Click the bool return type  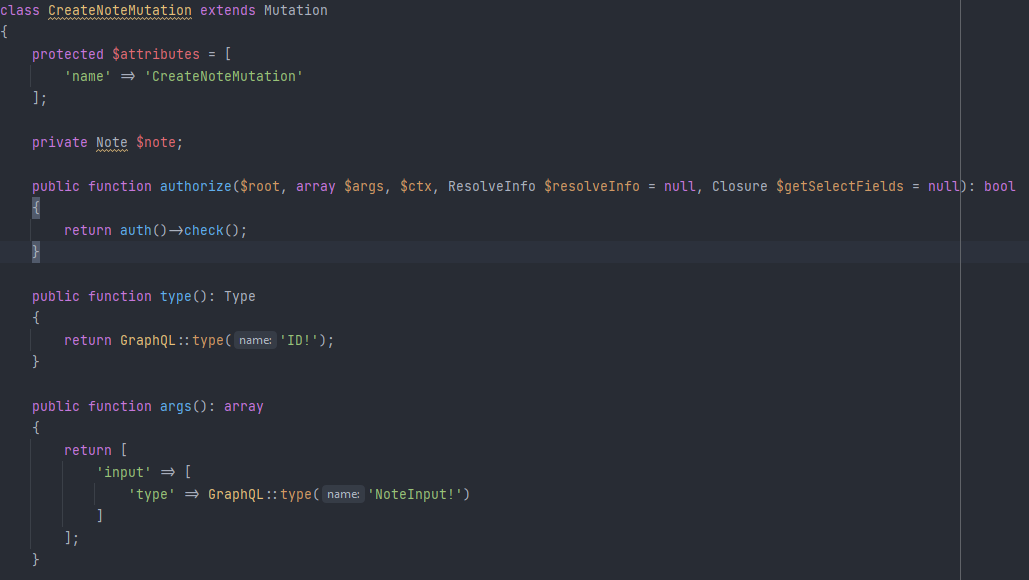[999, 186]
